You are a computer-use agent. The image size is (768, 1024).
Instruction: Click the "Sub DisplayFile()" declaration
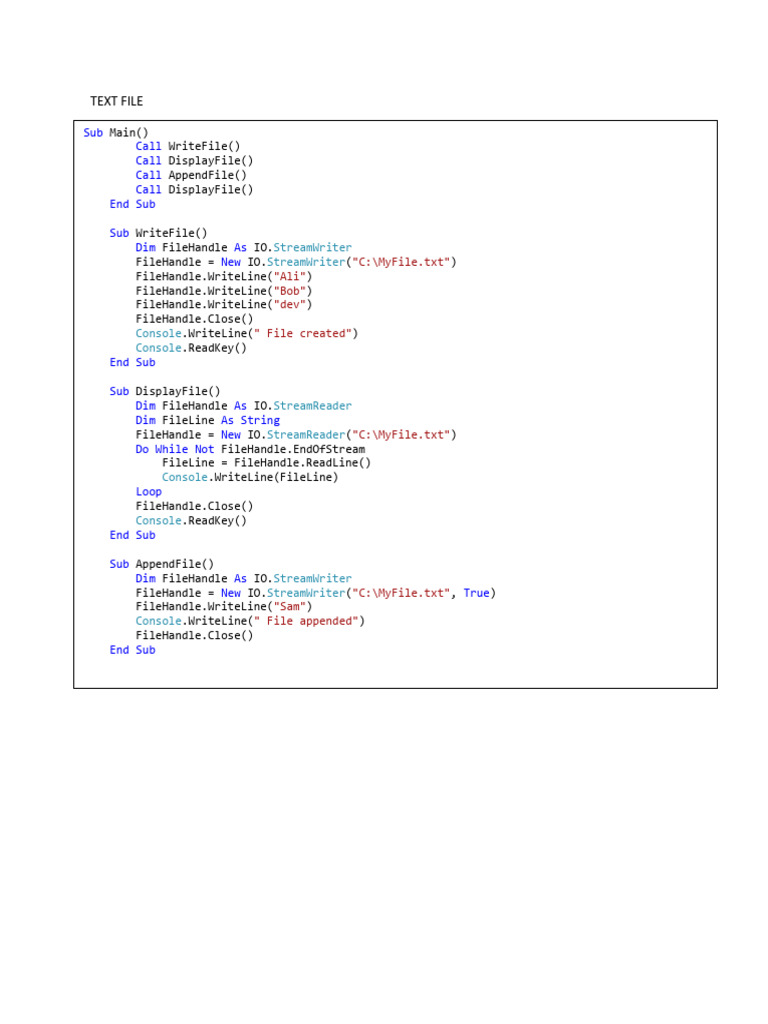(165, 391)
